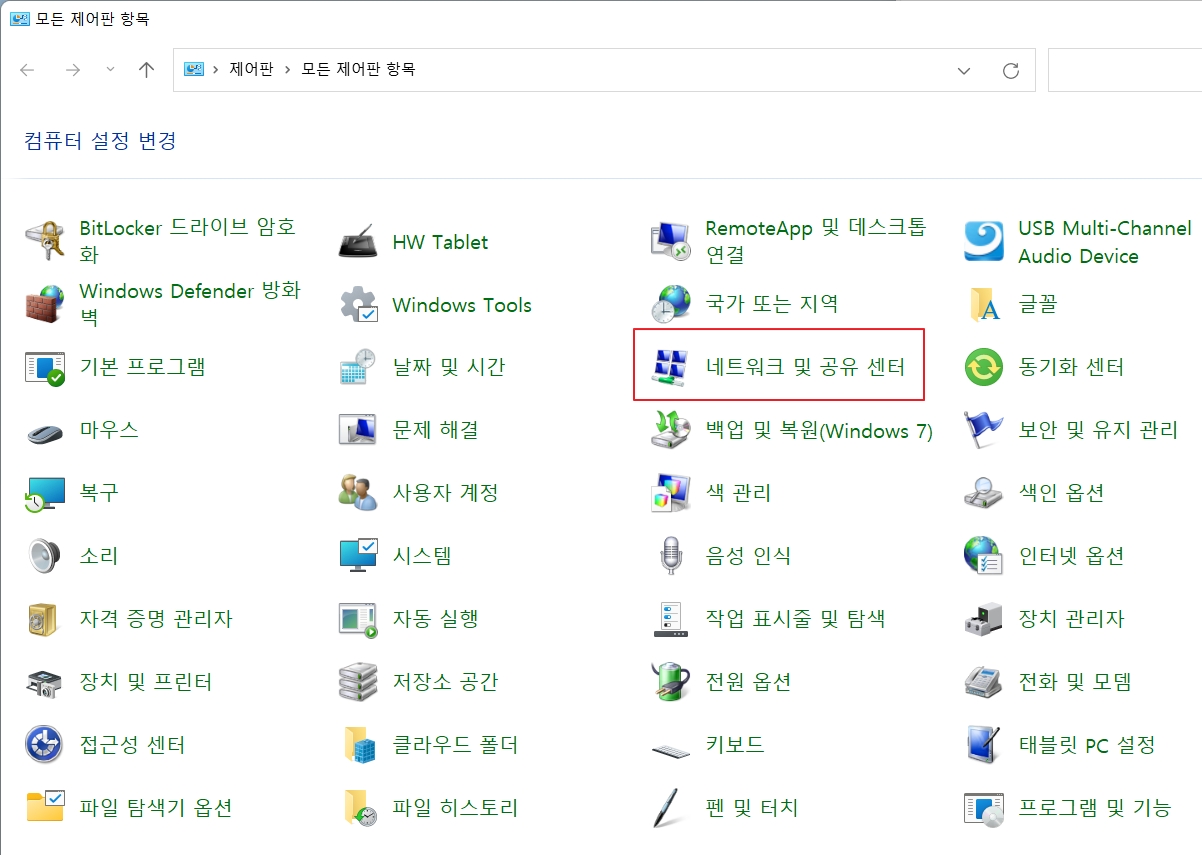Screen dimensions: 1202x855
Task: Open the 국가 또는 지역 globe icon
Action: click(x=671, y=304)
